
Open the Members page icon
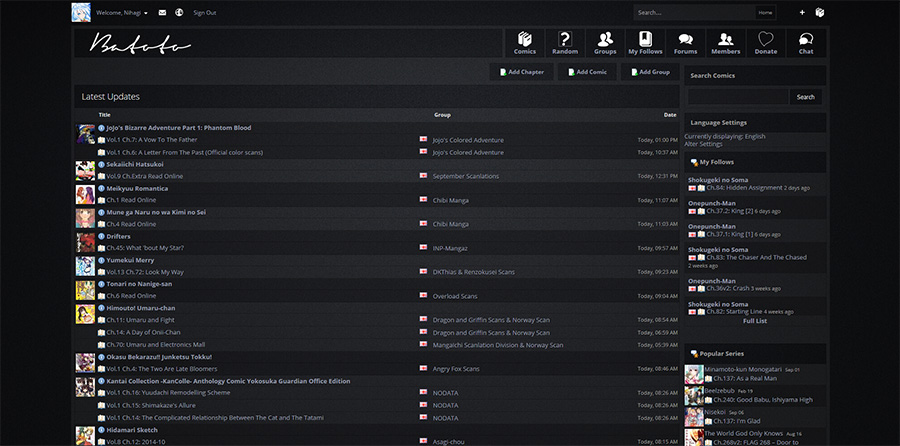click(725, 42)
